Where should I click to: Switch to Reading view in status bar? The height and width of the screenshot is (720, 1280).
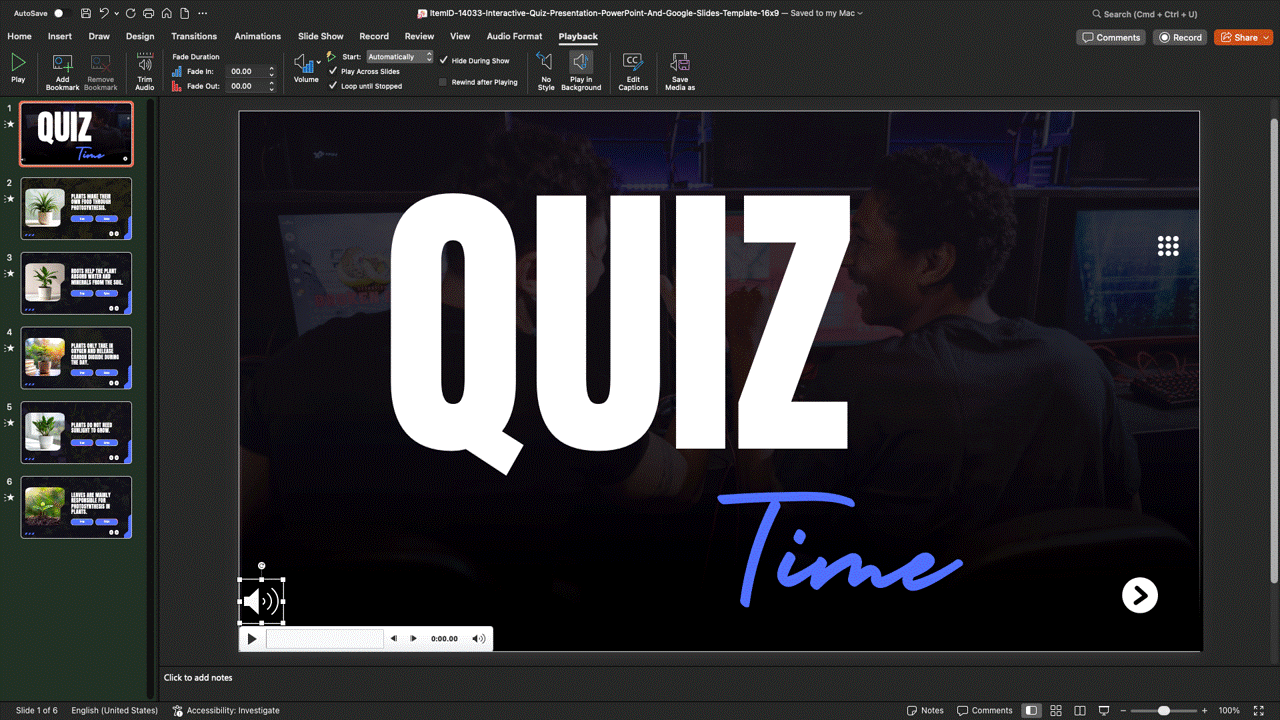1081,711
